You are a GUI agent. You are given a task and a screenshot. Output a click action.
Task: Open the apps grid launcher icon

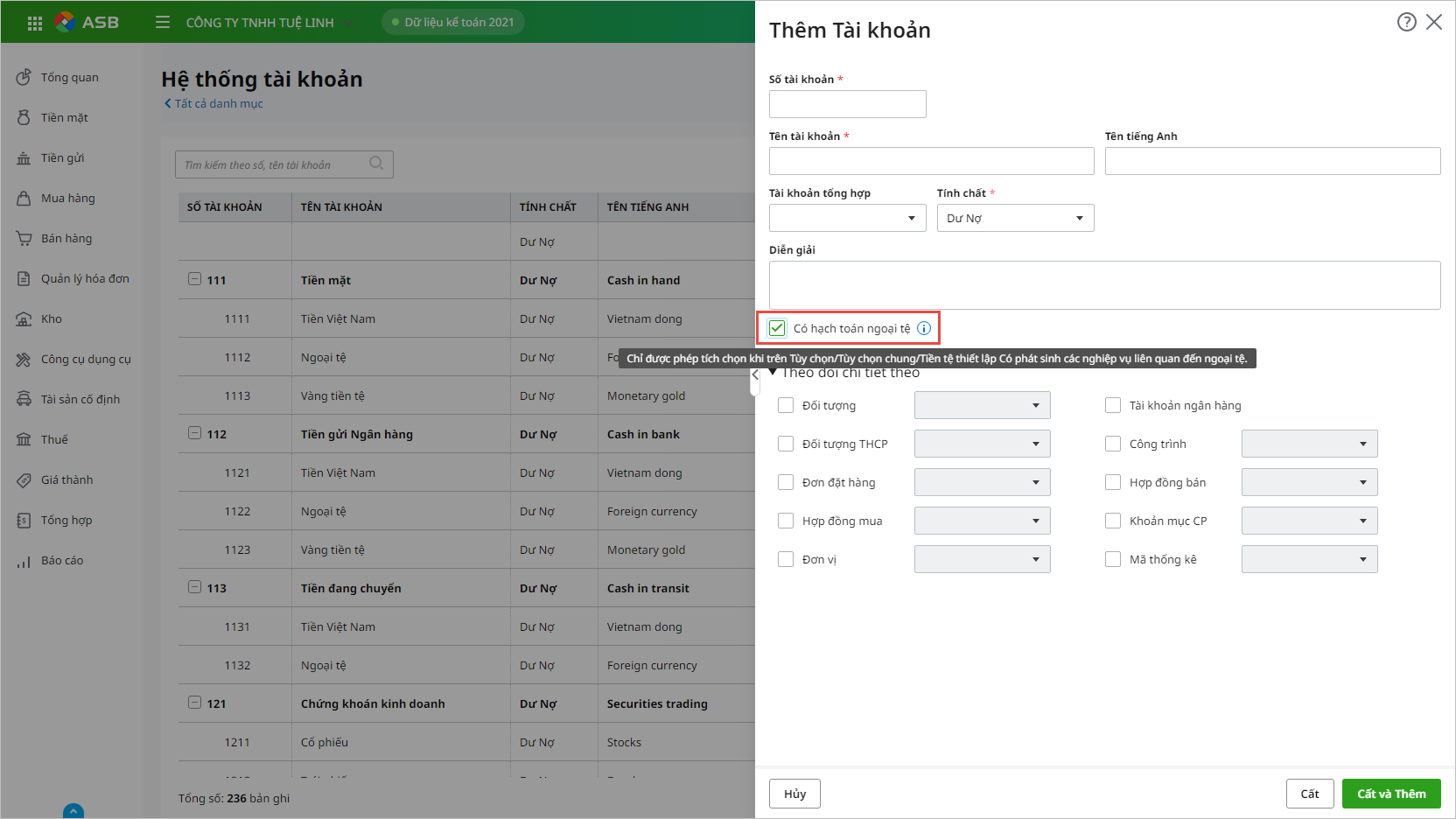pos(35,23)
